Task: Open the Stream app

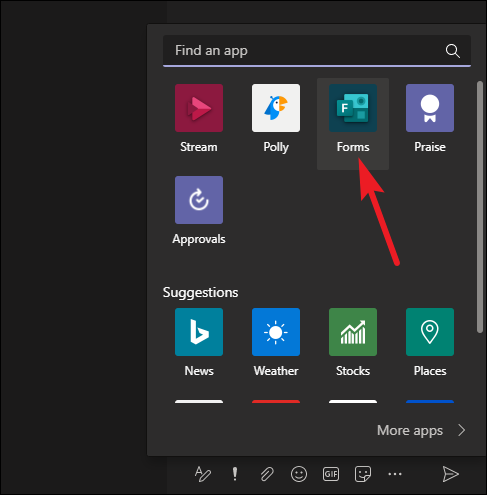Action: point(199,119)
